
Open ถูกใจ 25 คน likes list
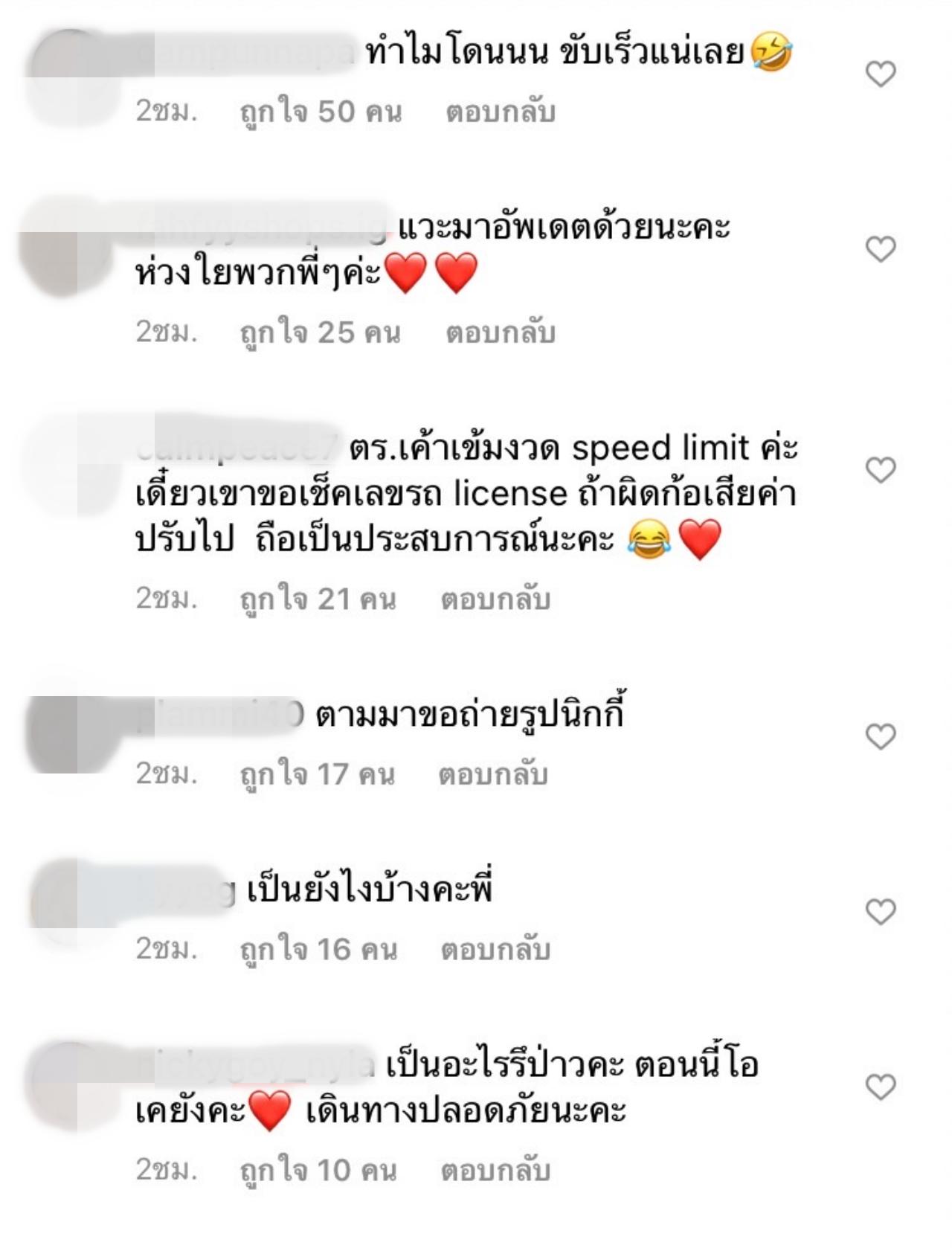(x=321, y=333)
